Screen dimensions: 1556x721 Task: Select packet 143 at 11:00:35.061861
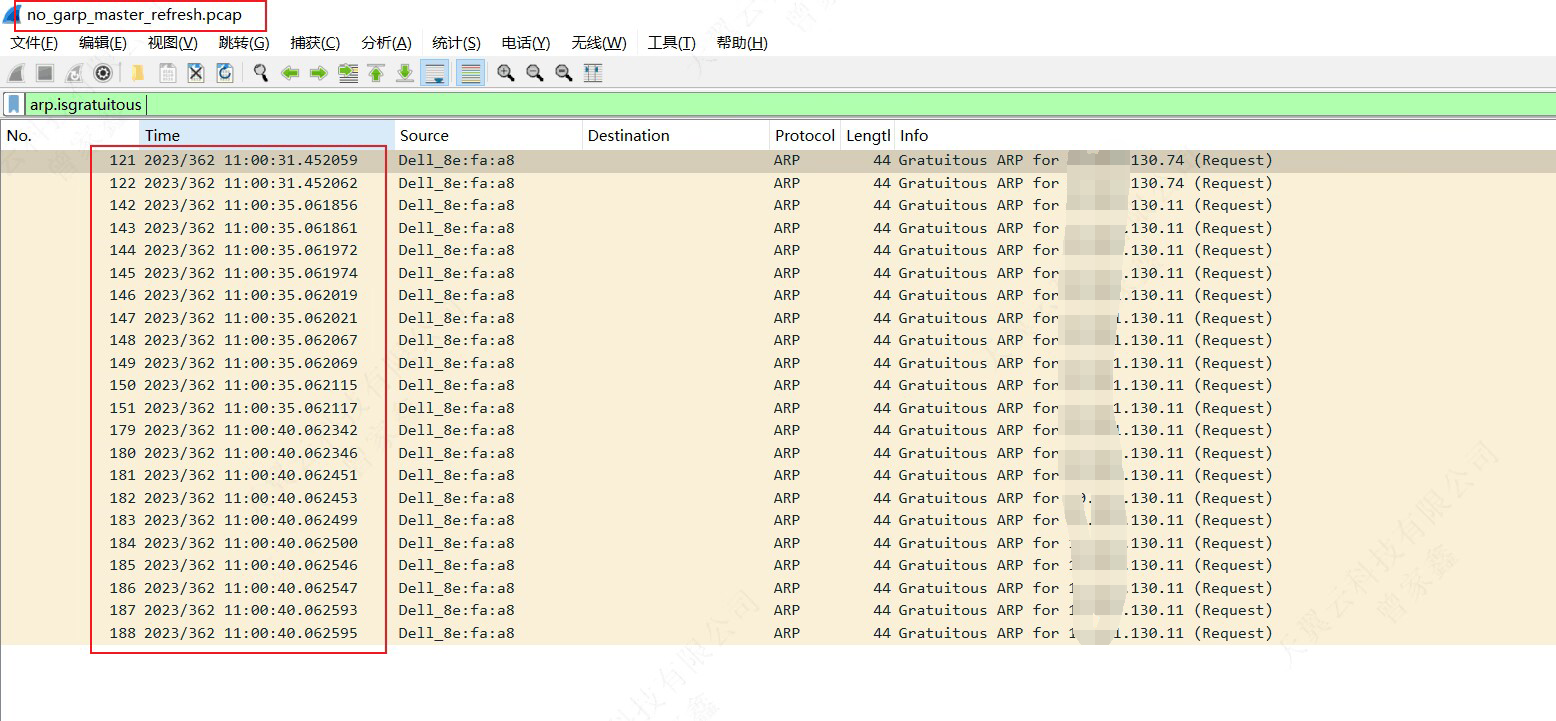(x=778, y=228)
